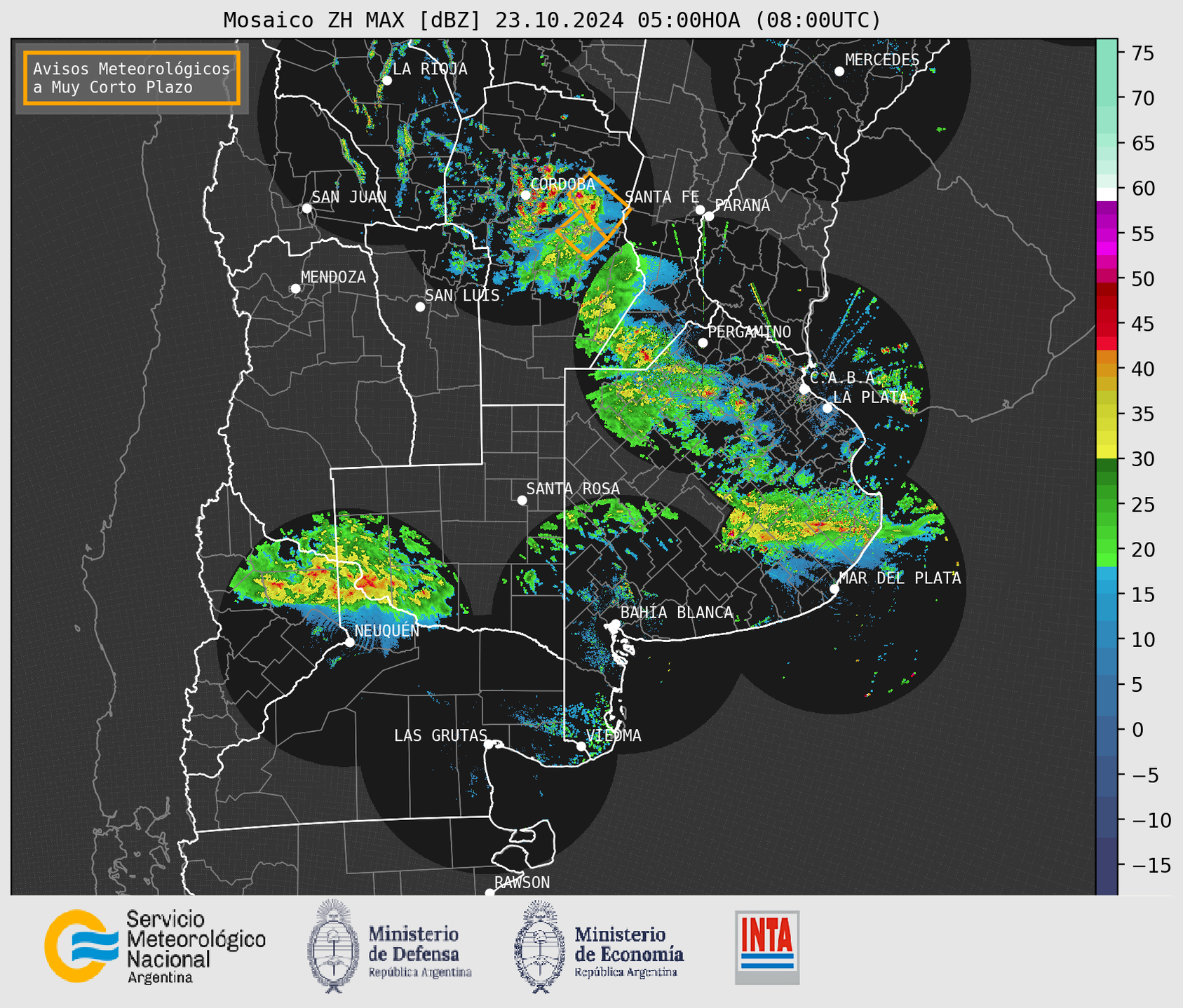Click the red radar echo core near Neuquén
The image size is (1183, 1008).
coord(367,581)
